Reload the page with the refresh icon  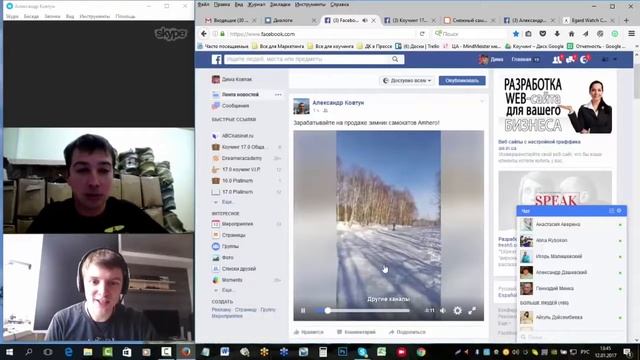coord(422,34)
